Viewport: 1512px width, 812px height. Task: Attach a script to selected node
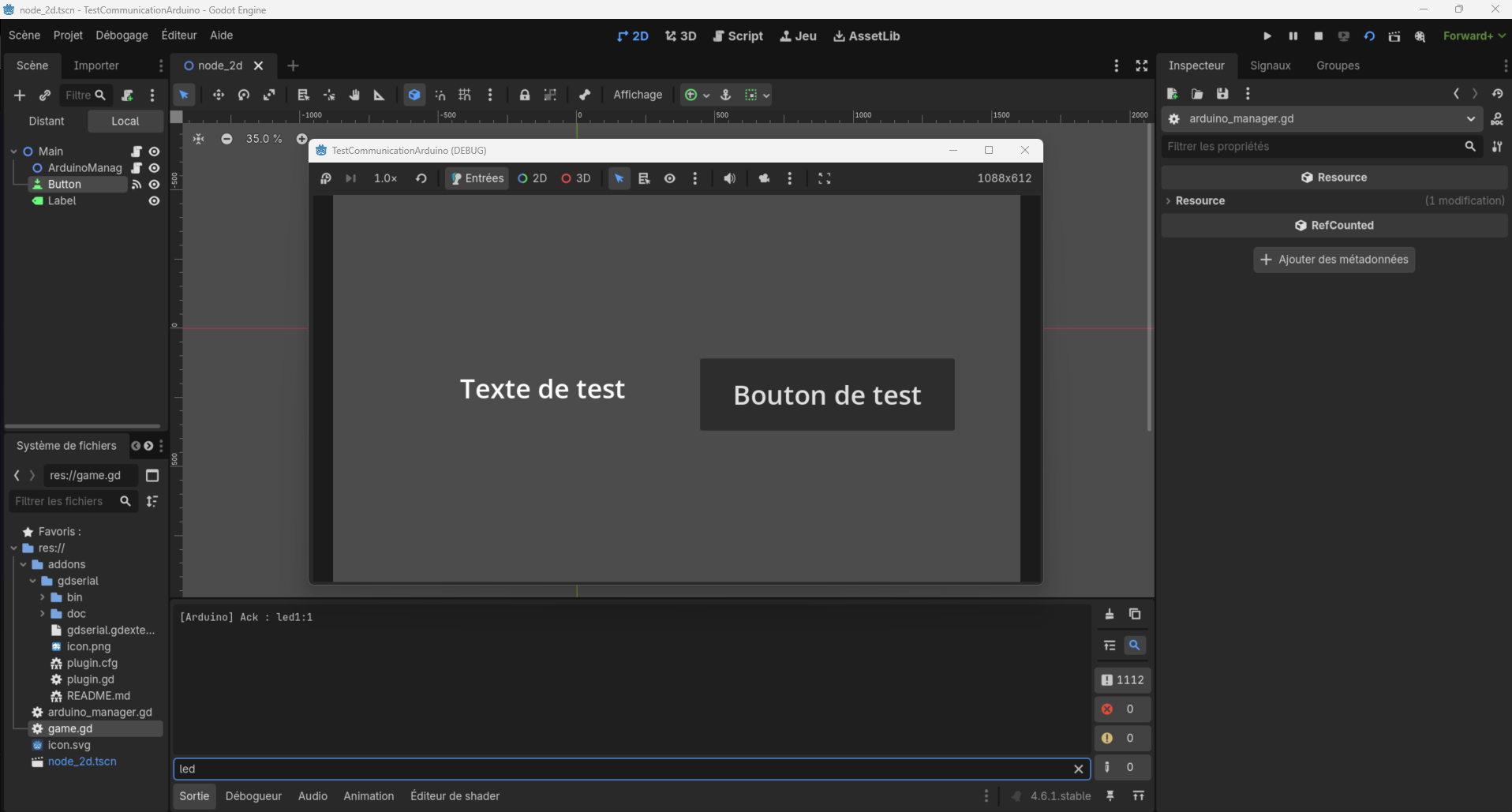pos(127,95)
